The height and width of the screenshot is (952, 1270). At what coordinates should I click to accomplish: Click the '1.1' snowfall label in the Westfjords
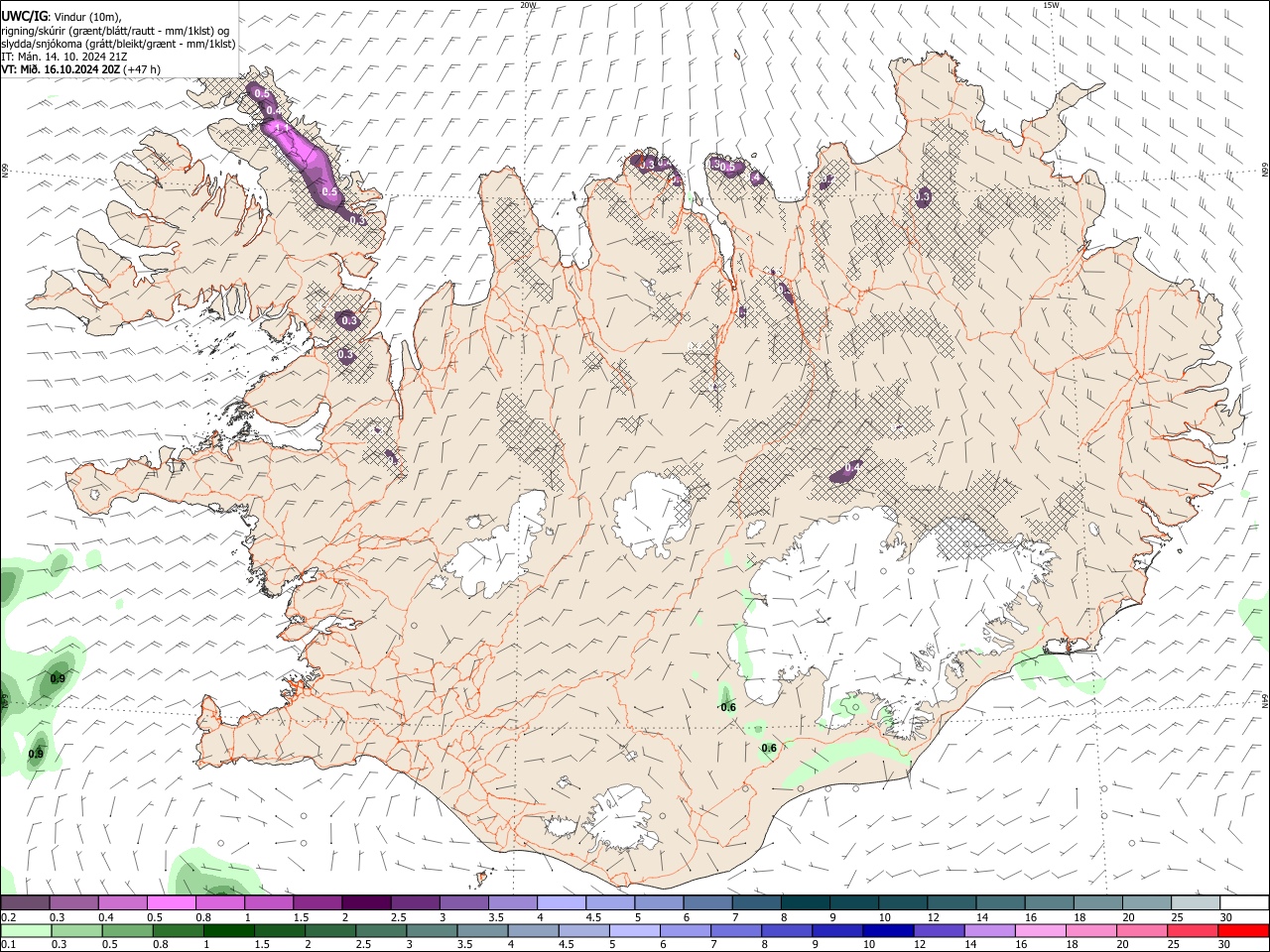click(281, 129)
